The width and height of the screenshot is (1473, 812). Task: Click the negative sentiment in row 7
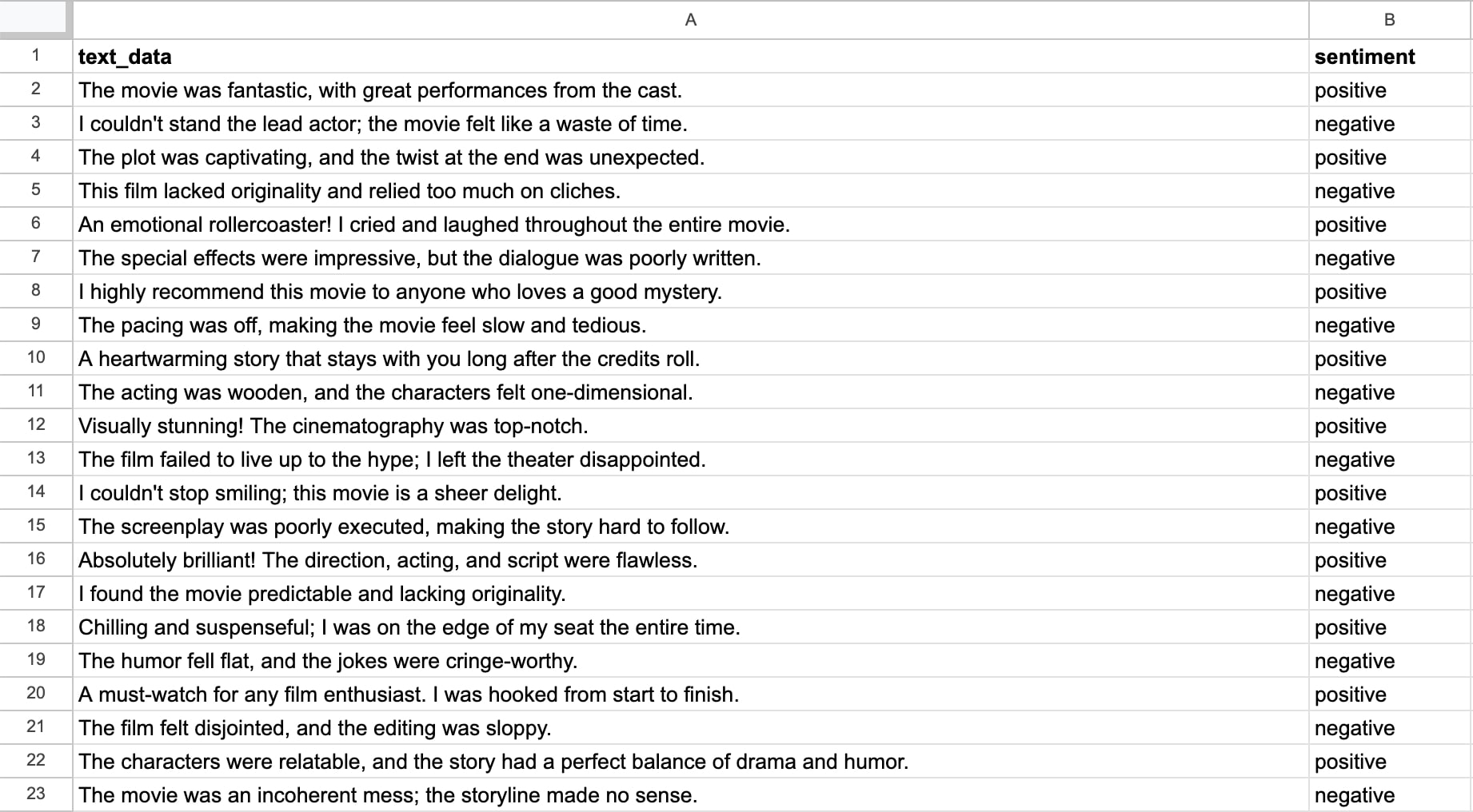pos(1390,258)
